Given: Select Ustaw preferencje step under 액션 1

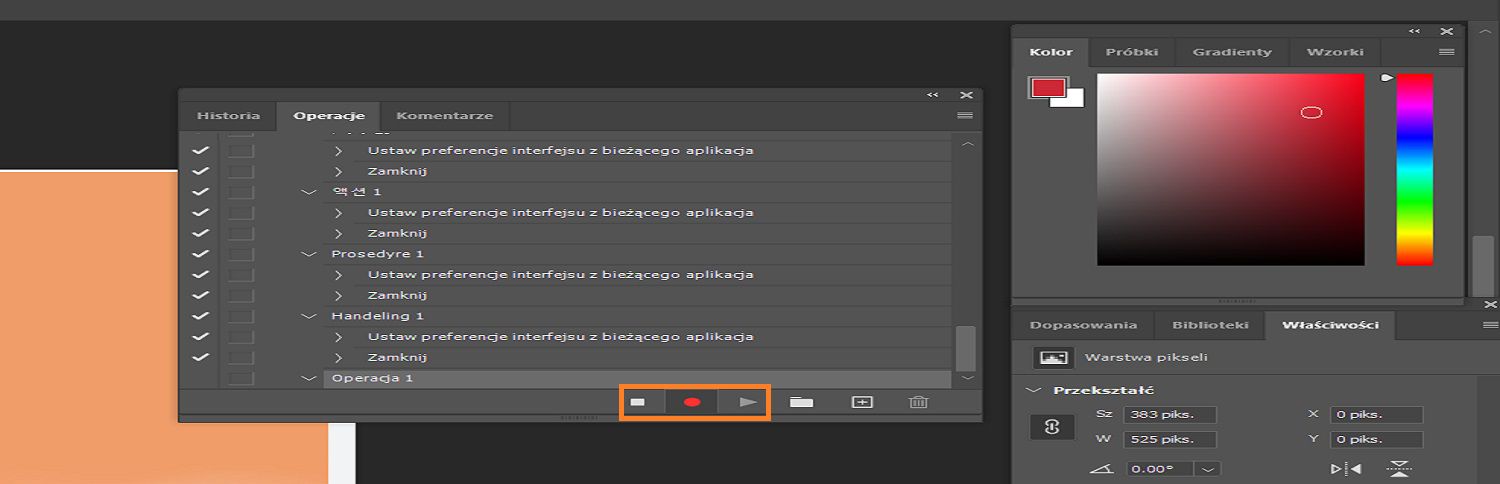Looking at the screenshot, I should click(x=637, y=213).
